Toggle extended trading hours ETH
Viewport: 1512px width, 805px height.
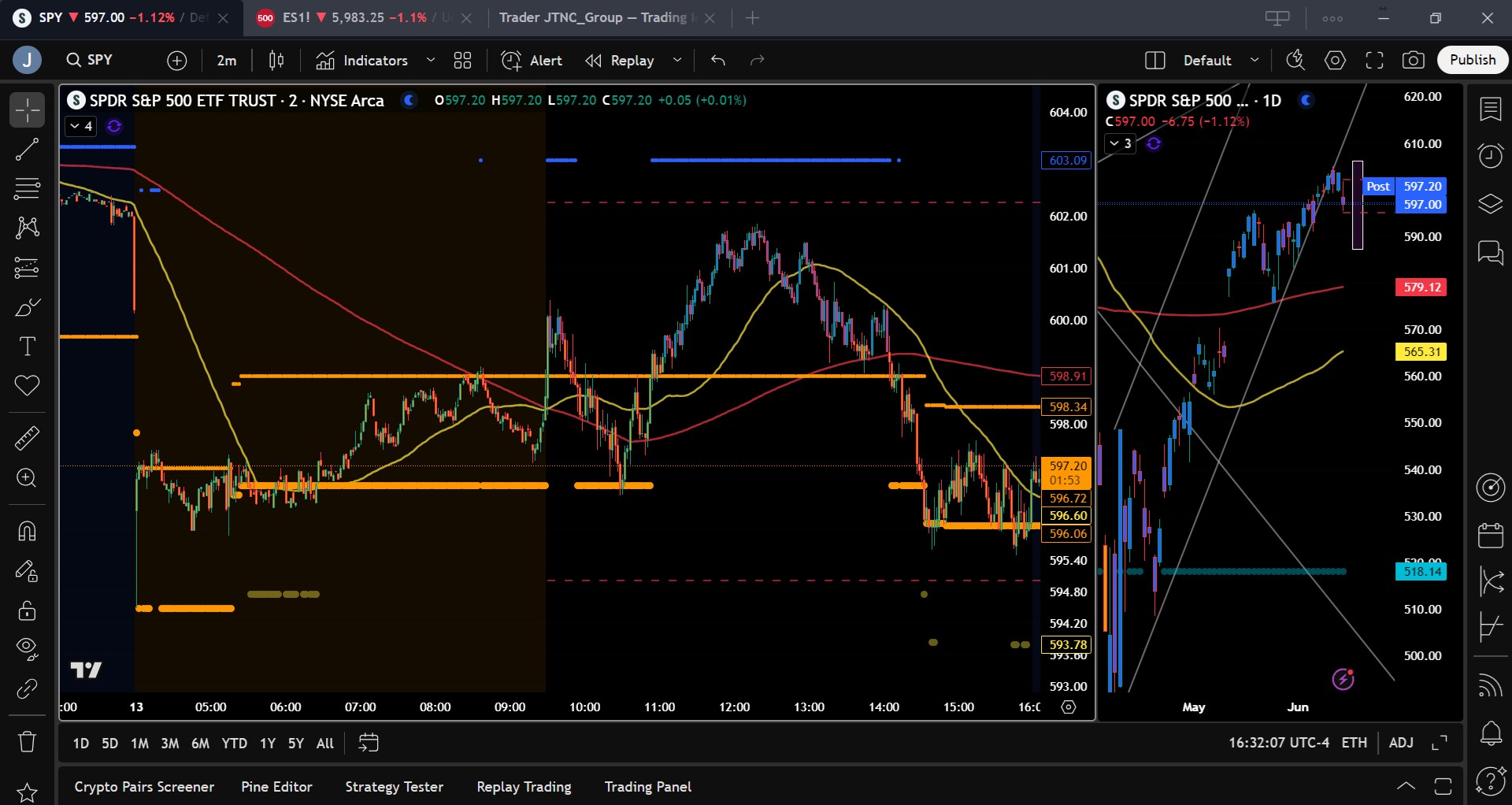pos(1354,743)
